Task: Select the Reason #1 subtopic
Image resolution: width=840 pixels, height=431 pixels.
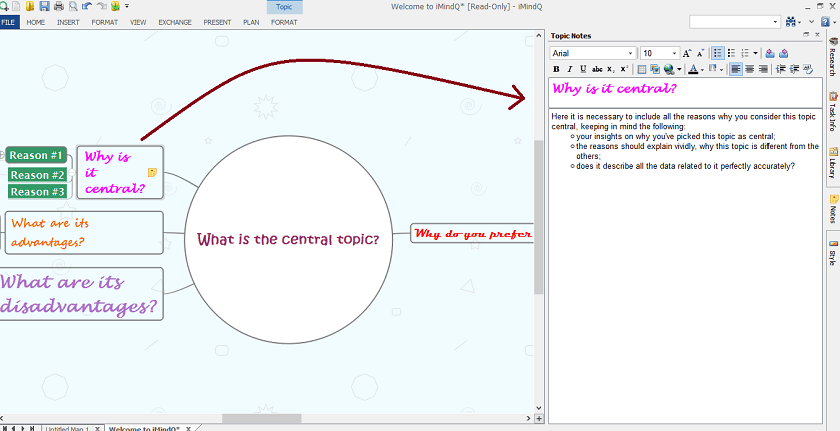Action: 36,156
